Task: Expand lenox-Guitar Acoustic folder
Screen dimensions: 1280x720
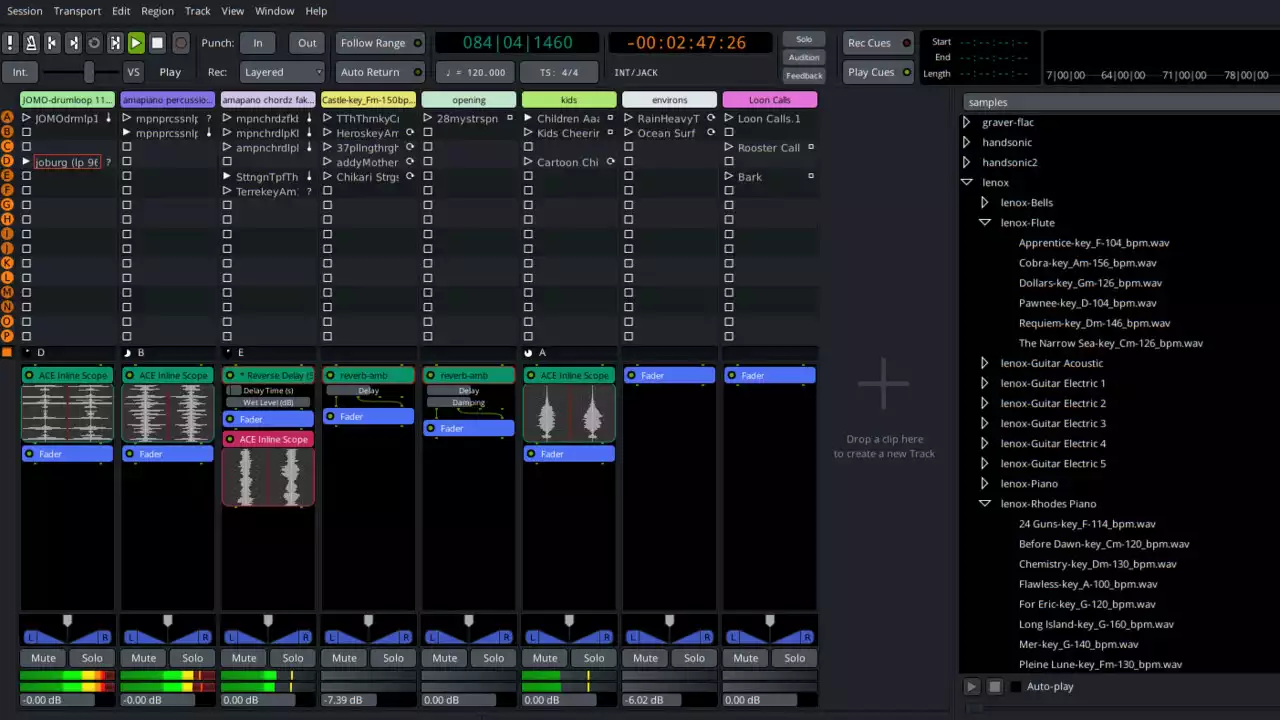Action: pos(985,363)
